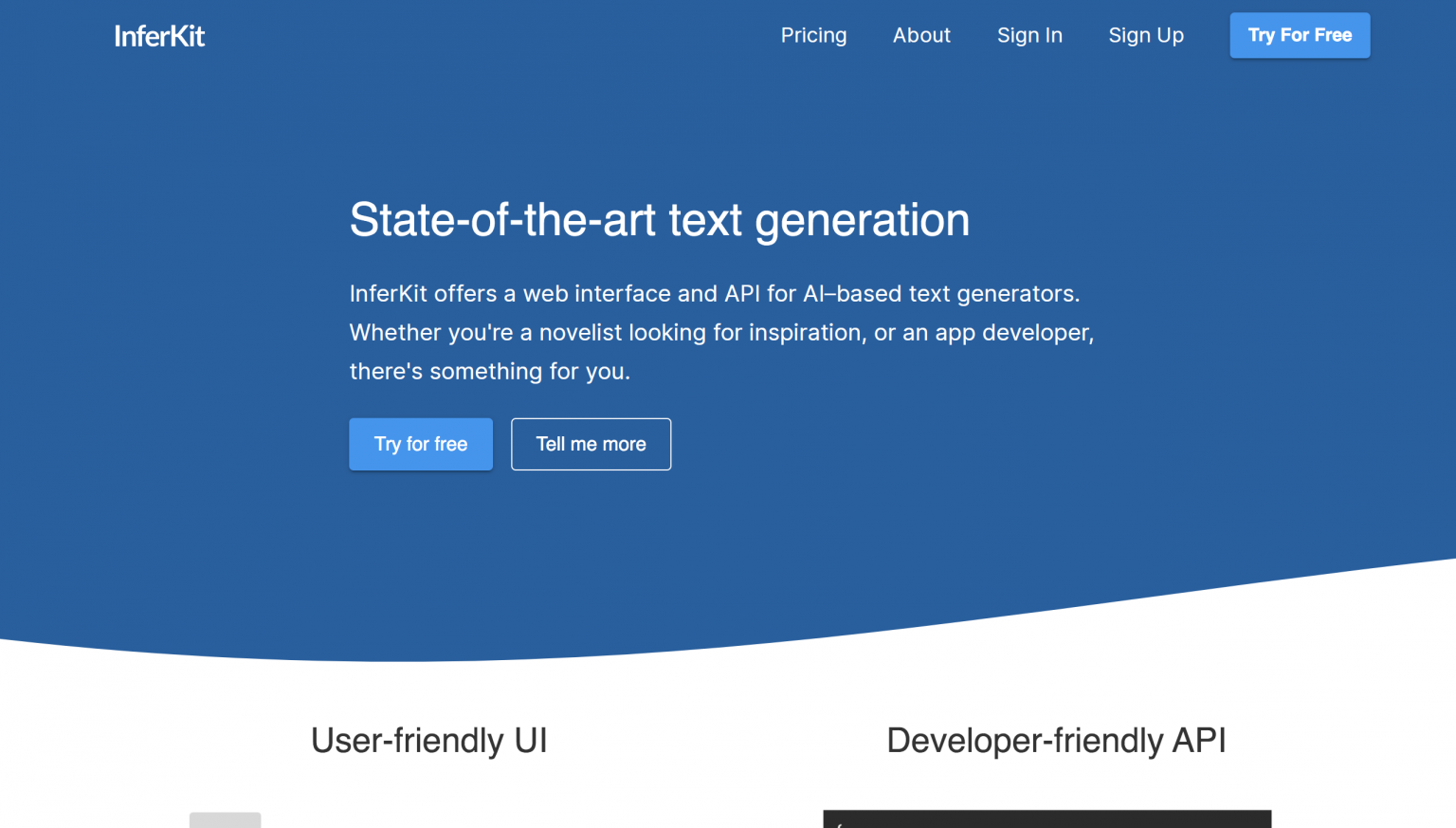1456x828 pixels.
Task: Open the Pricing page
Action: 813,35
